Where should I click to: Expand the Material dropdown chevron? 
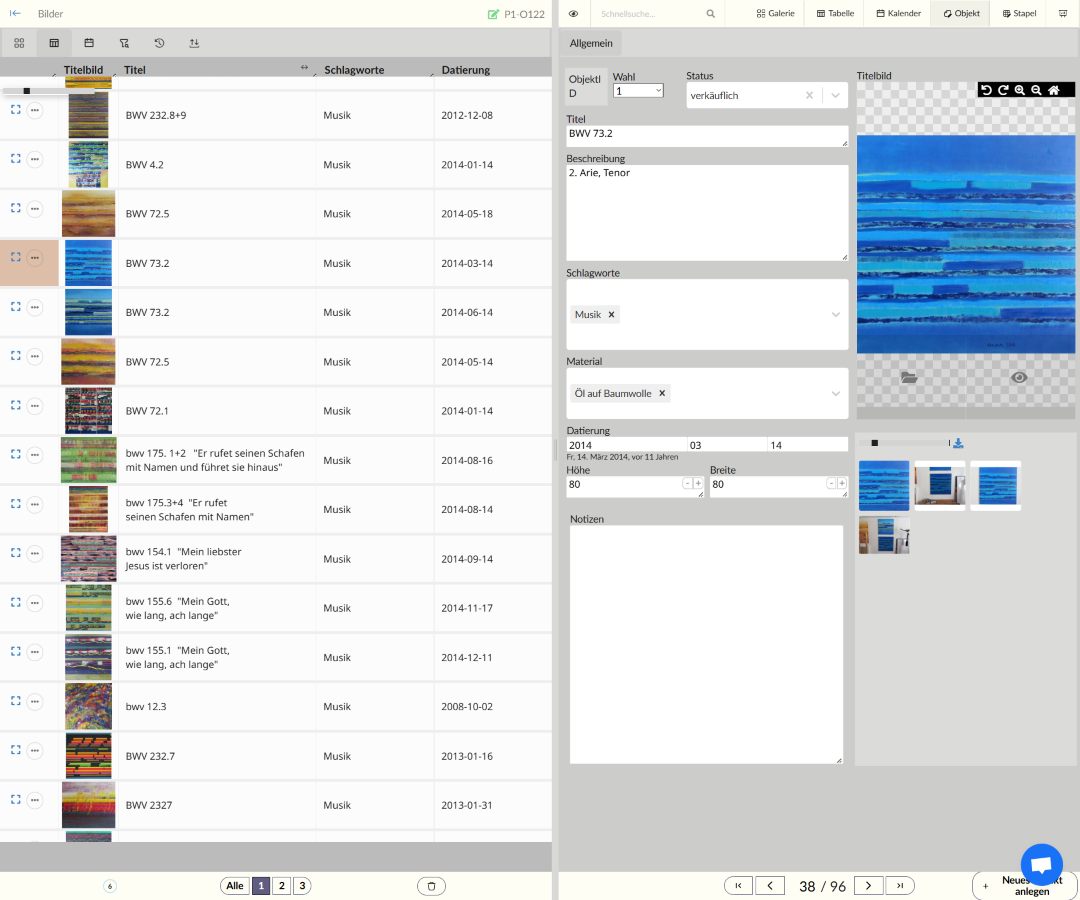(x=835, y=394)
